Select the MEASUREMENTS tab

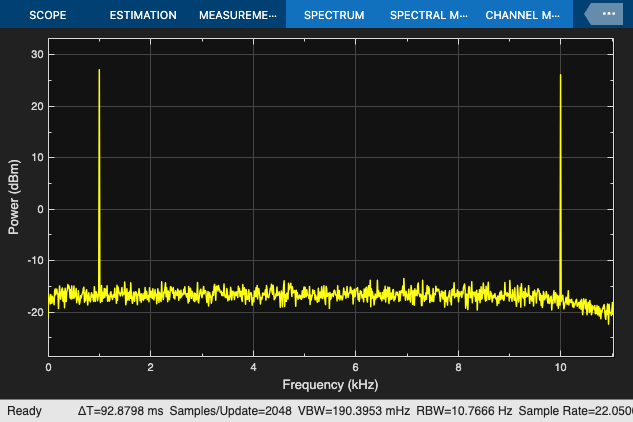[x=238, y=15]
